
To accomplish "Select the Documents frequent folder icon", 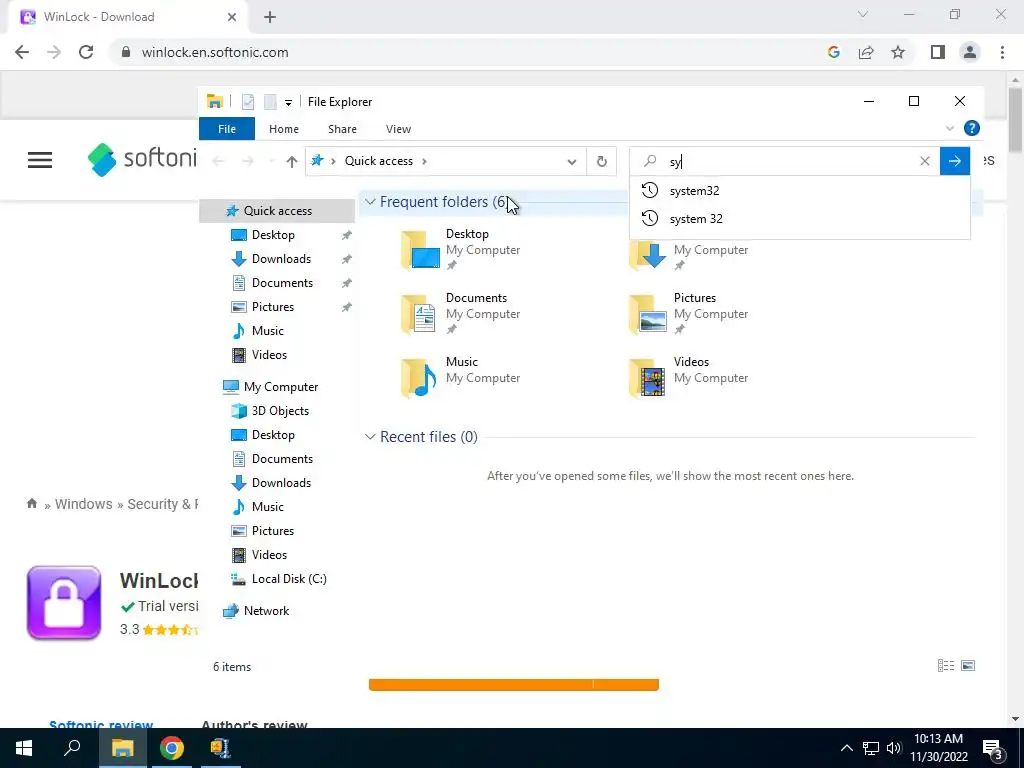I will point(420,313).
